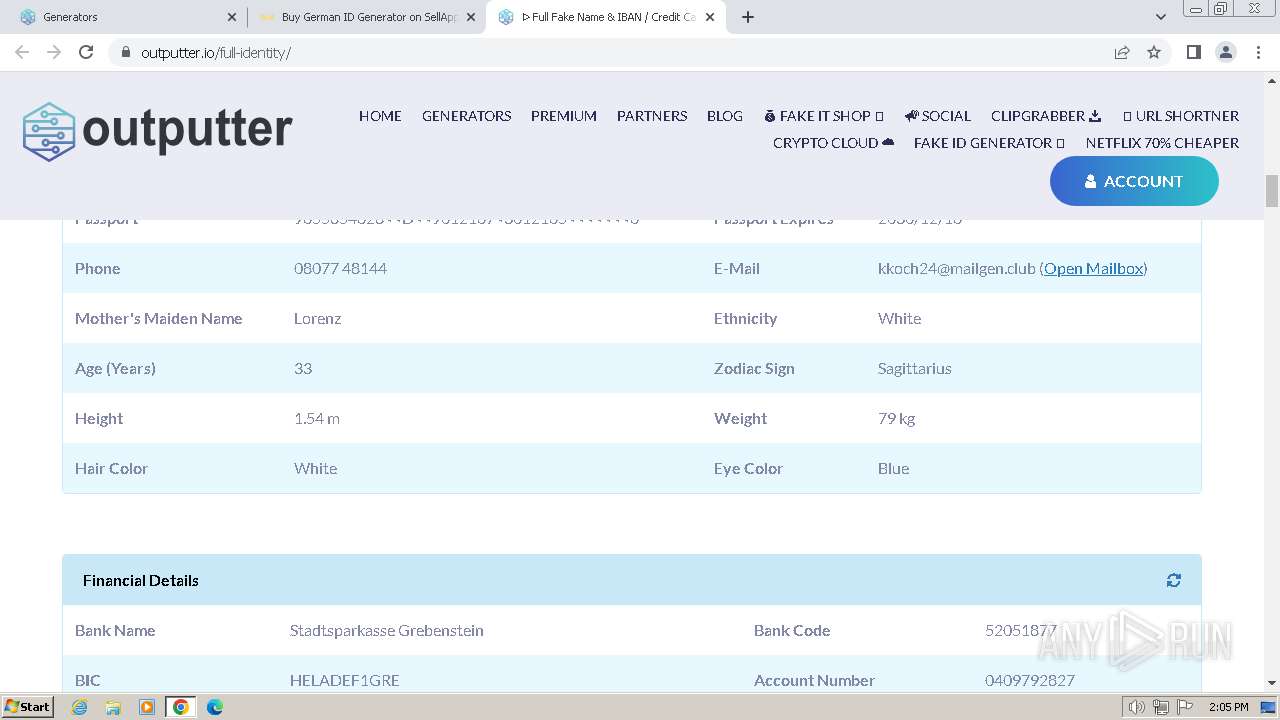Viewport: 1280px width, 720px height.
Task: Select mother's maiden name Lorenz
Action: [317, 318]
